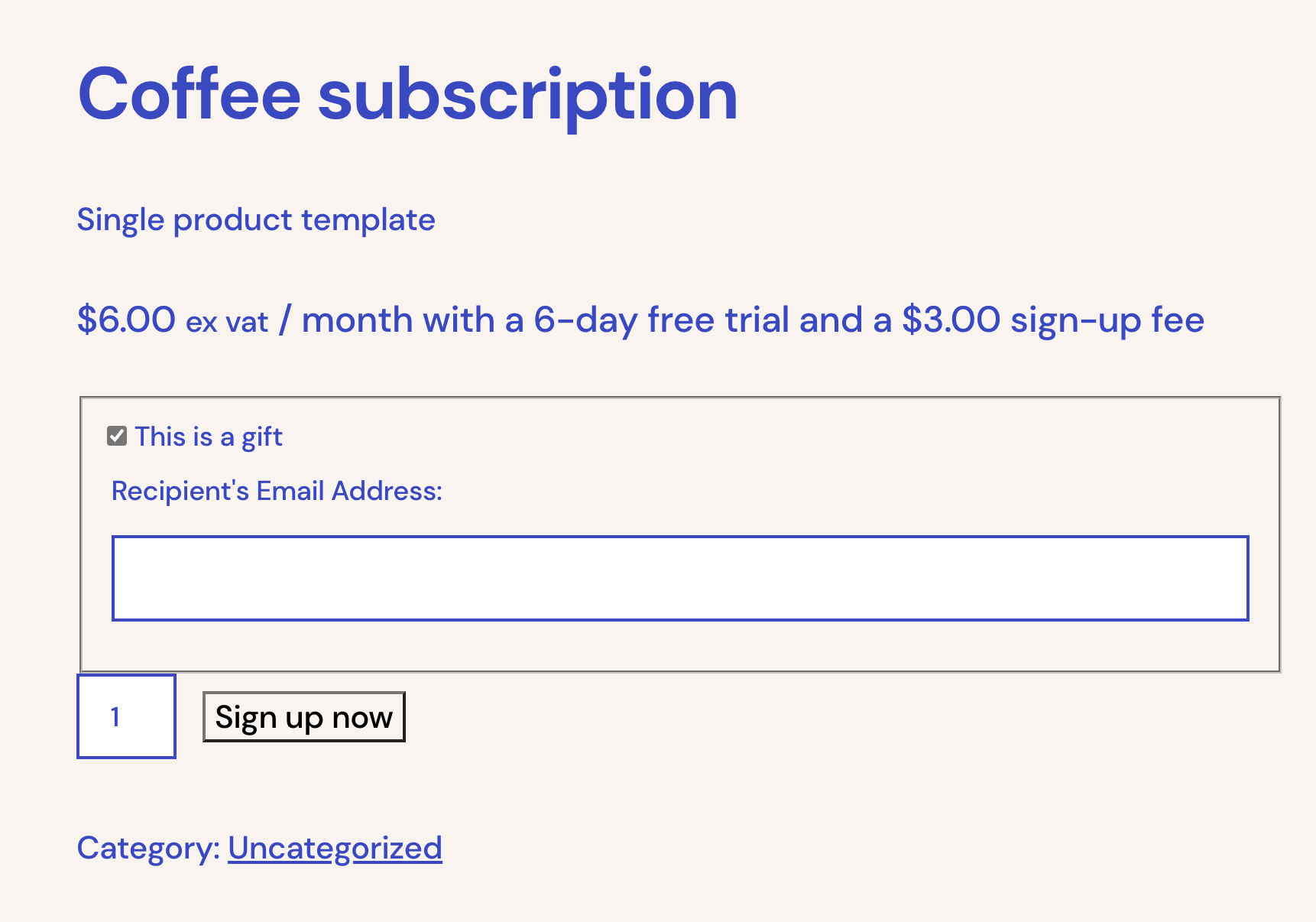Click inside the Recipient's Email Address field
Image resolution: width=1316 pixels, height=922 pixels.
[680, 577]
